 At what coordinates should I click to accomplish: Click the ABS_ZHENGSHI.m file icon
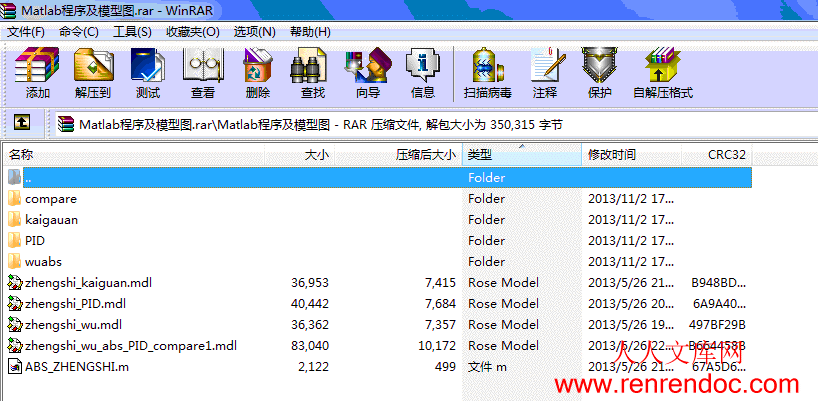click(x=15, y=367)
